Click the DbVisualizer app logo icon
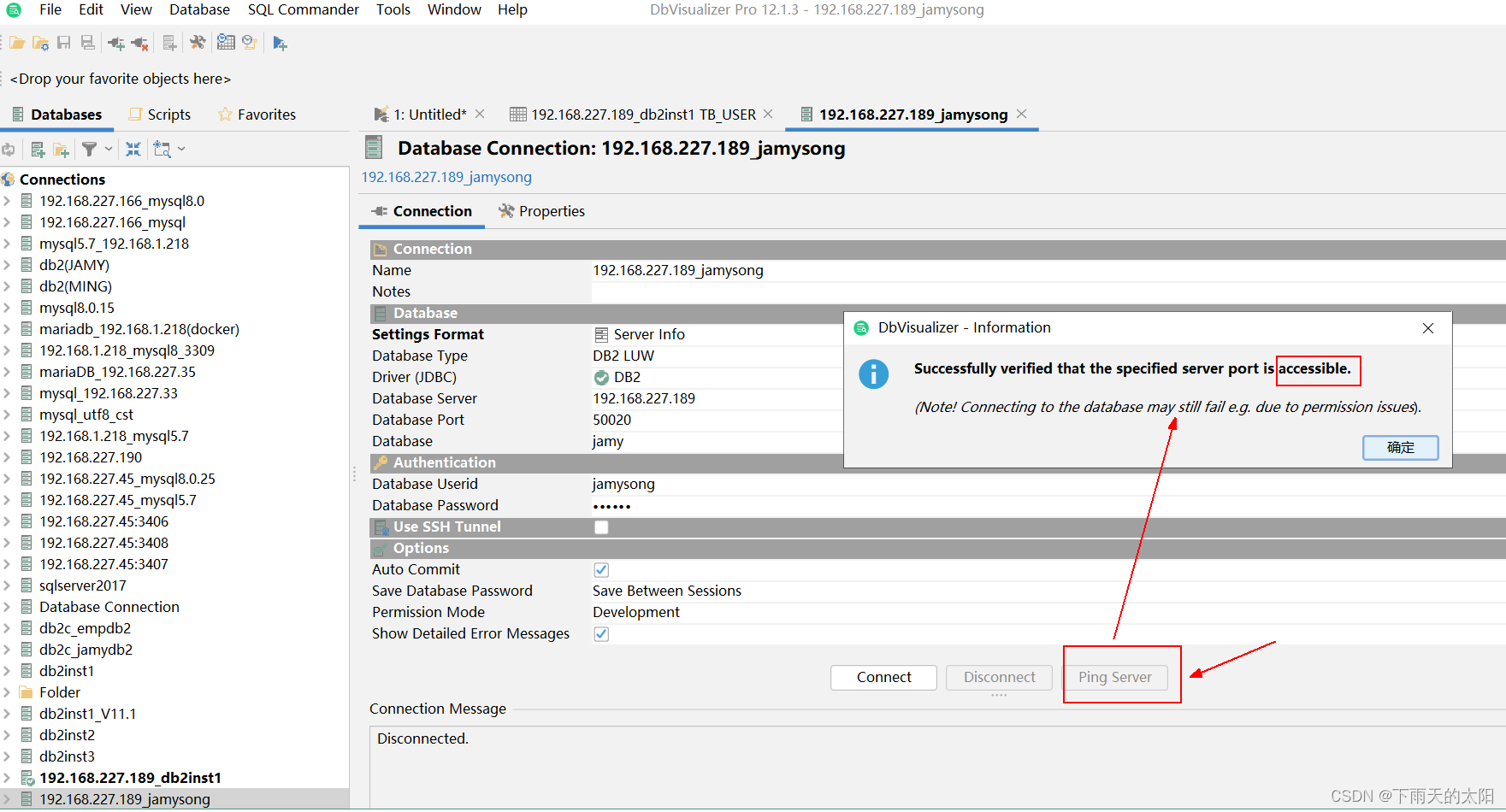Viewport: 1506px width, 812px height. click(x=14, y=10)
